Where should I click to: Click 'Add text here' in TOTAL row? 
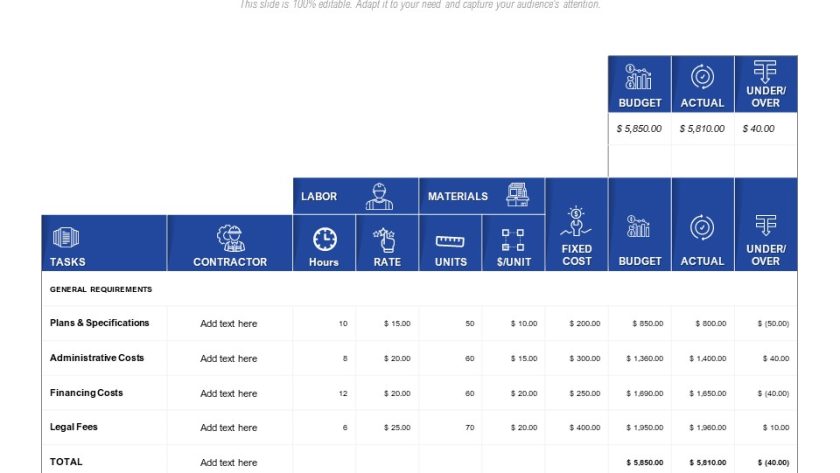tap(229, 462)
